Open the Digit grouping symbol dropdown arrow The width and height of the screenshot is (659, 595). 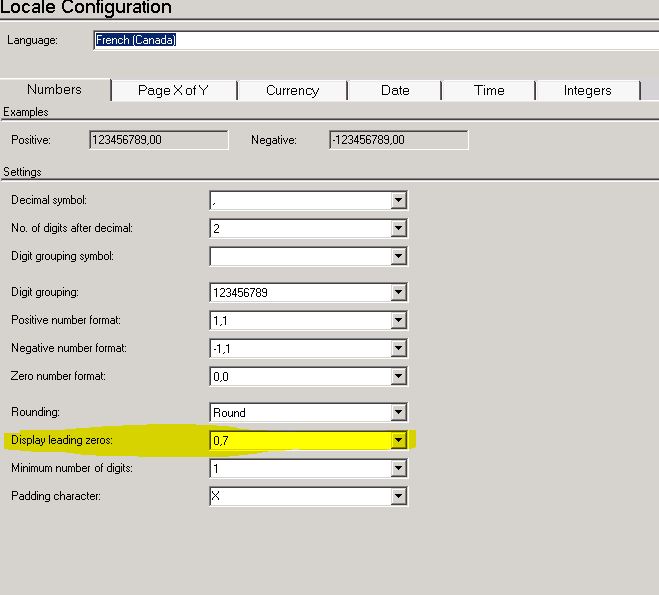(398, 256)
